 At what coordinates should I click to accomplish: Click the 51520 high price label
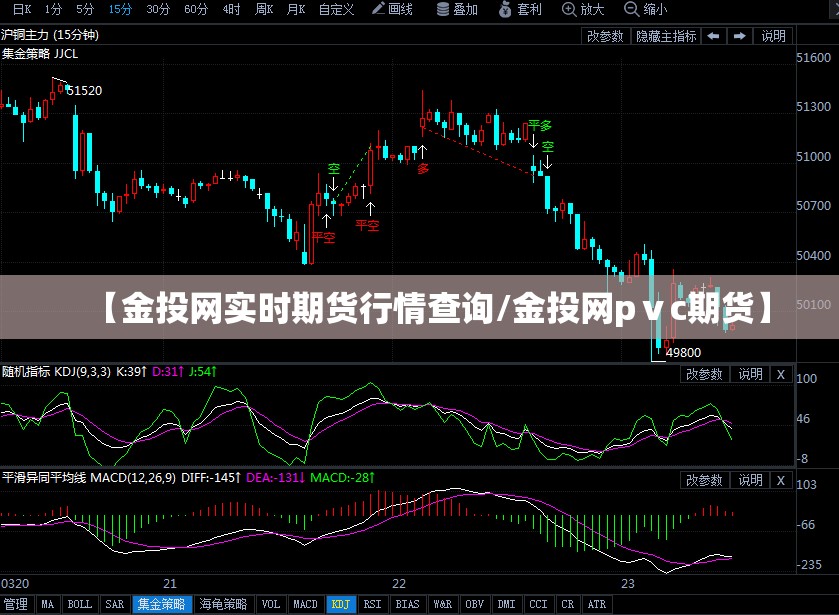click(x=85, y=90)
